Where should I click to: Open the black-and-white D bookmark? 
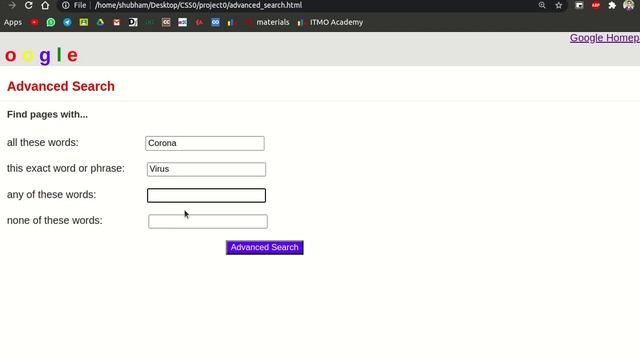tap(133, 22)
